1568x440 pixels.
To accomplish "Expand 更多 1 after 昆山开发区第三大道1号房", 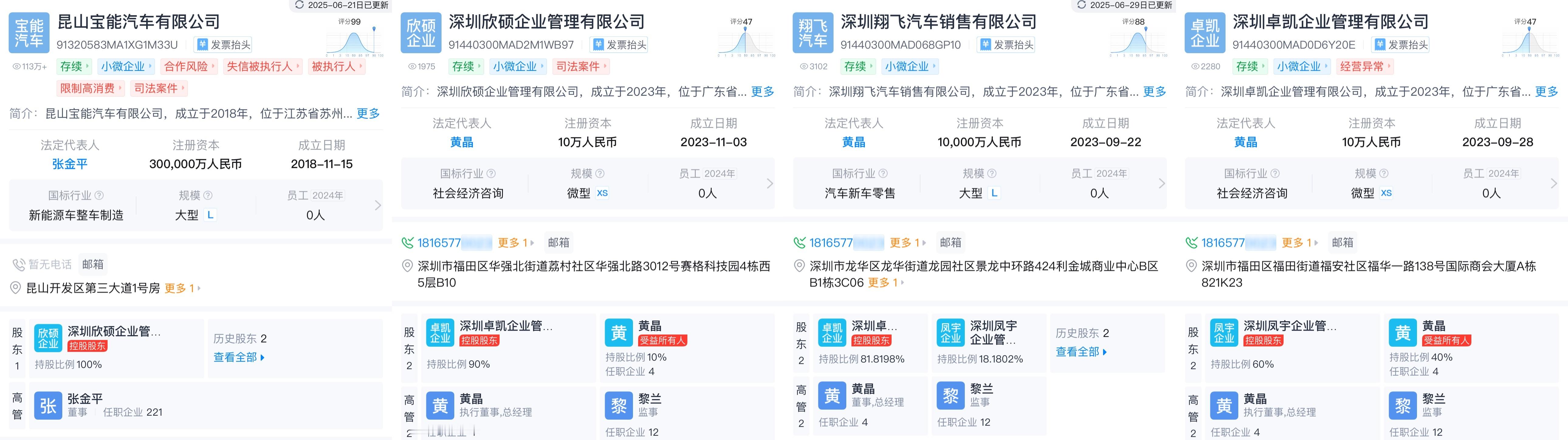I will (x=183, y=288).
